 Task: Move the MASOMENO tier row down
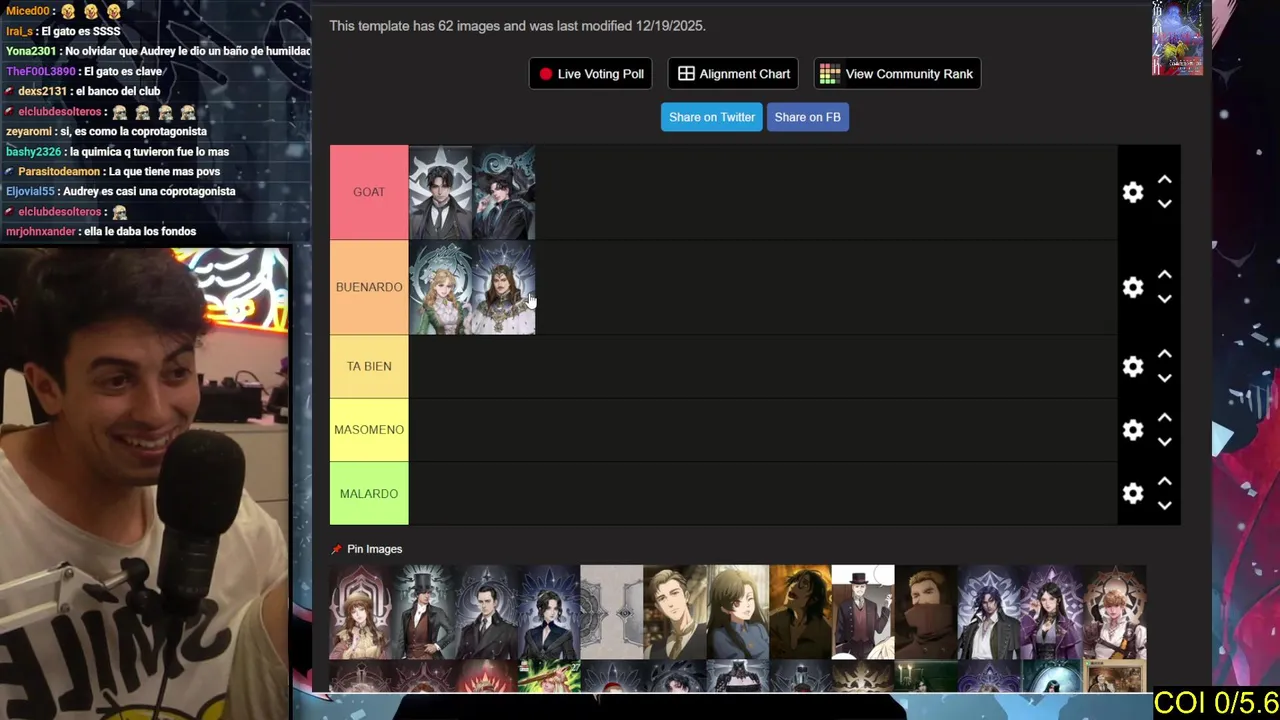1164,441
